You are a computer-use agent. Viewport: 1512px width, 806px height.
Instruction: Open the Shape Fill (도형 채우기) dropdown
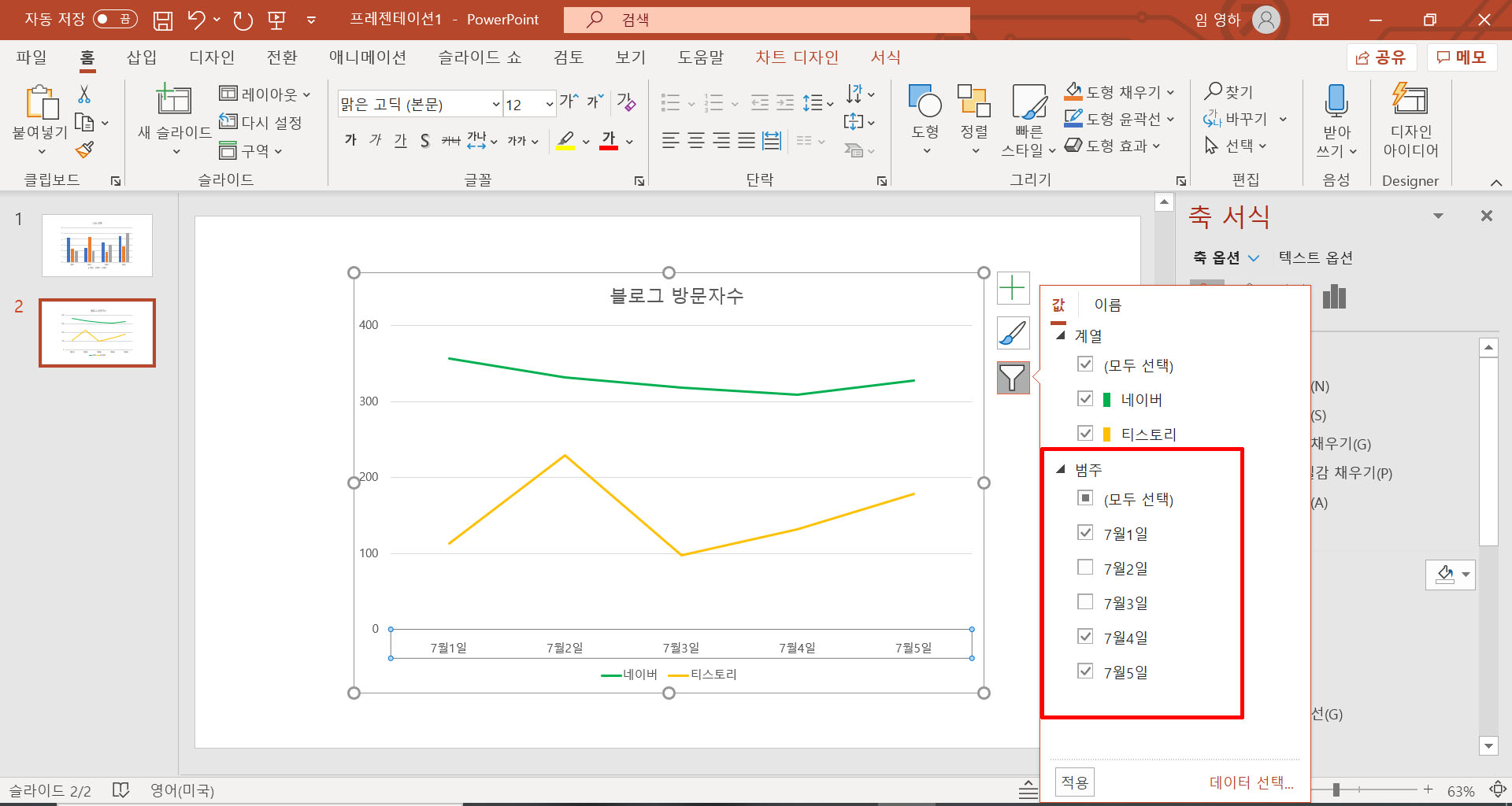(1170, 93)
